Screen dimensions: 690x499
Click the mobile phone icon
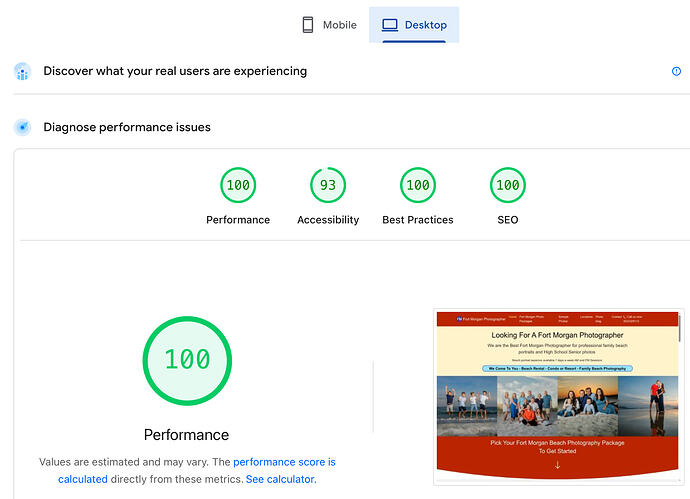pyautogui.click(x=308, y=25)
